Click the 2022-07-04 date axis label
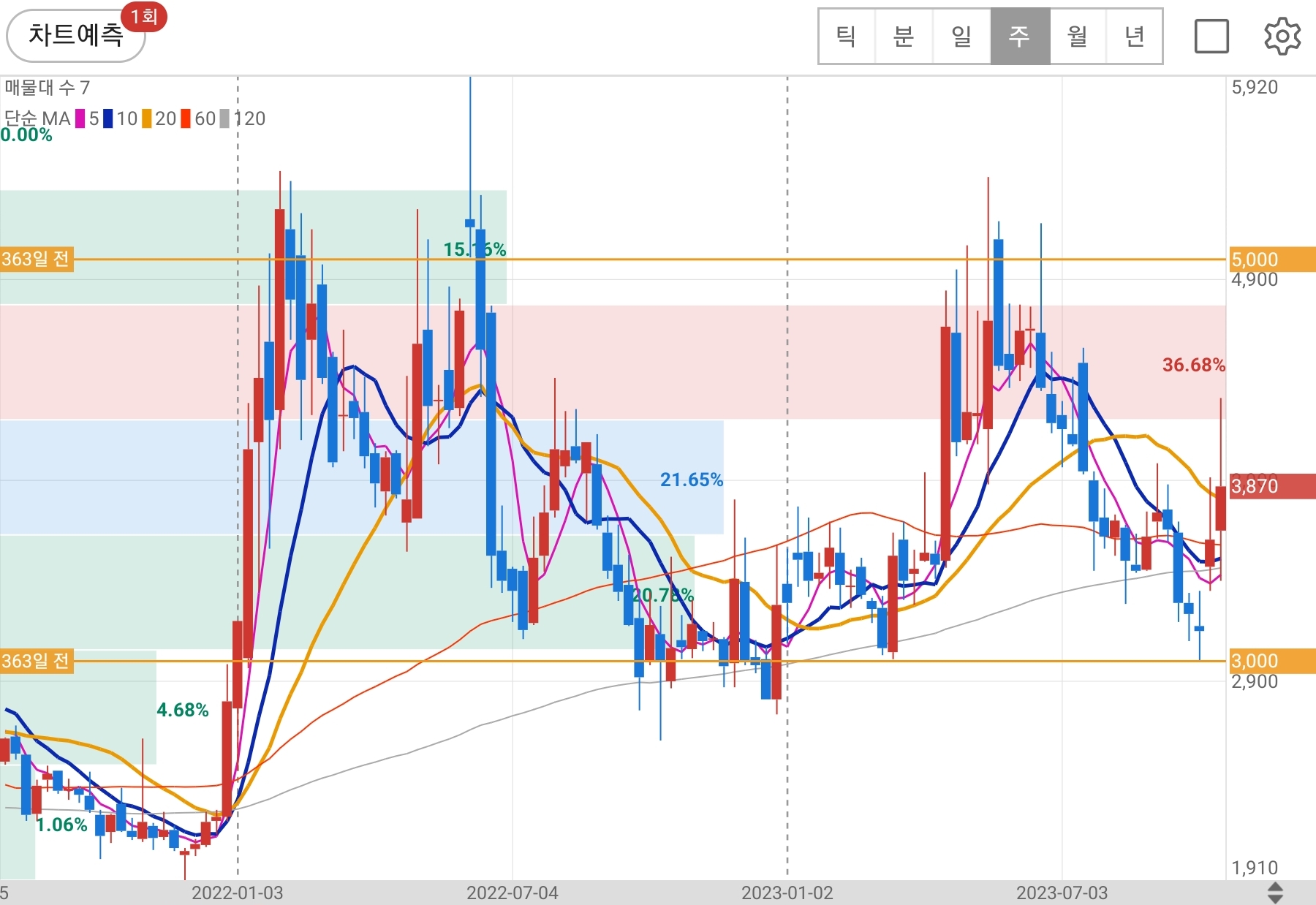This screenshot has width=1316, height=905. (513, 893)
